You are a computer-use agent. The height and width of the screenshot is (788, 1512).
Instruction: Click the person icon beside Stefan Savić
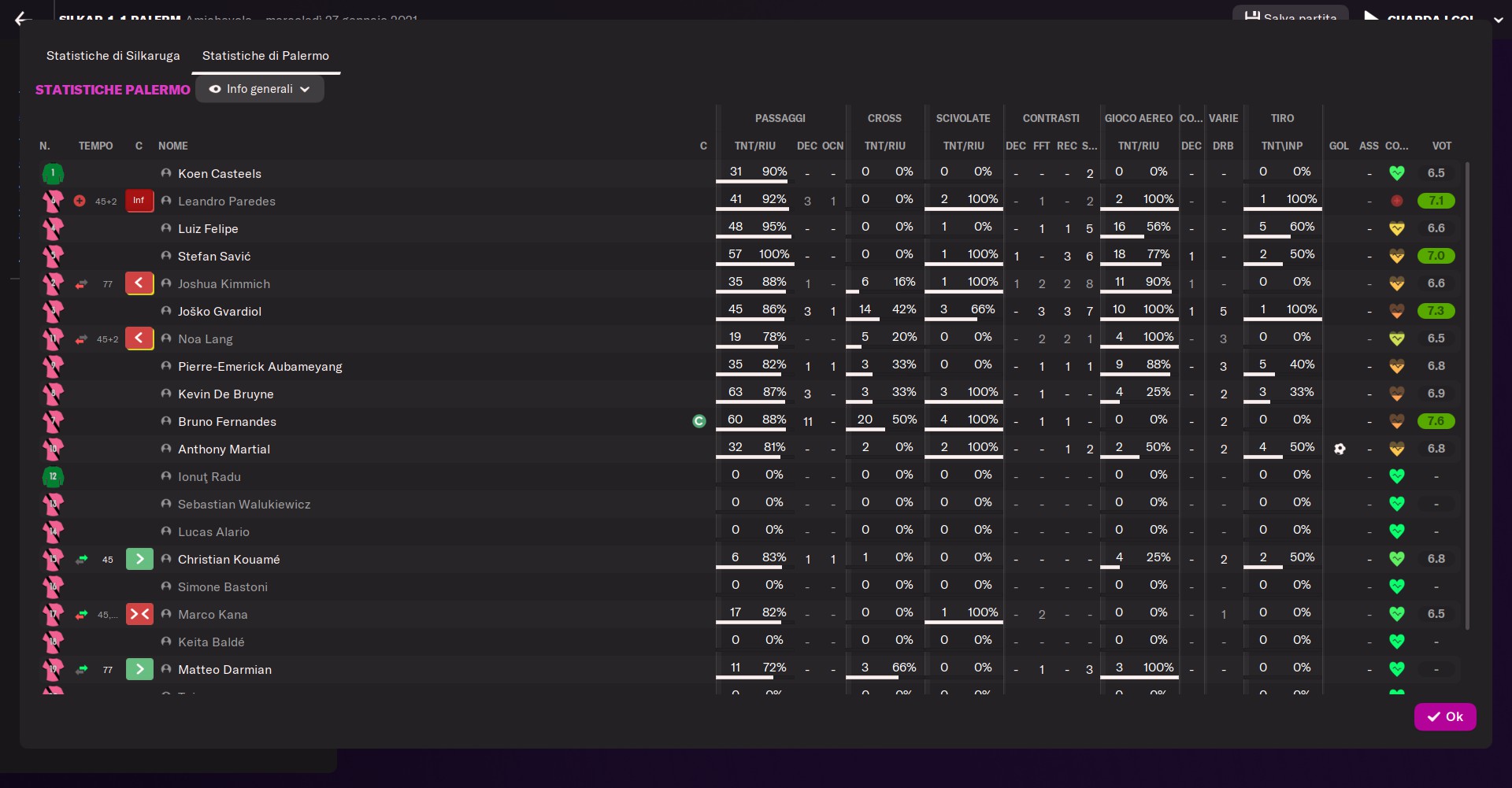coord(166,256)
